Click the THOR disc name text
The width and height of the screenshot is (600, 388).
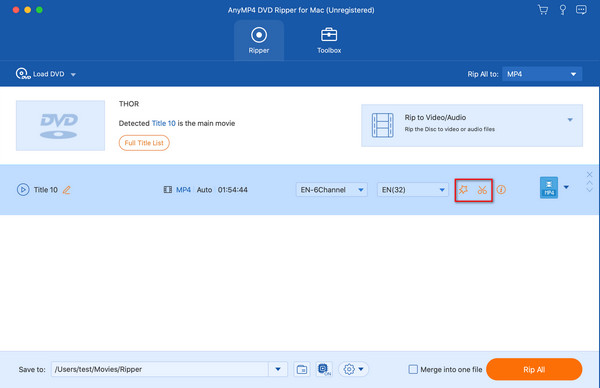(x=129, y=104)
